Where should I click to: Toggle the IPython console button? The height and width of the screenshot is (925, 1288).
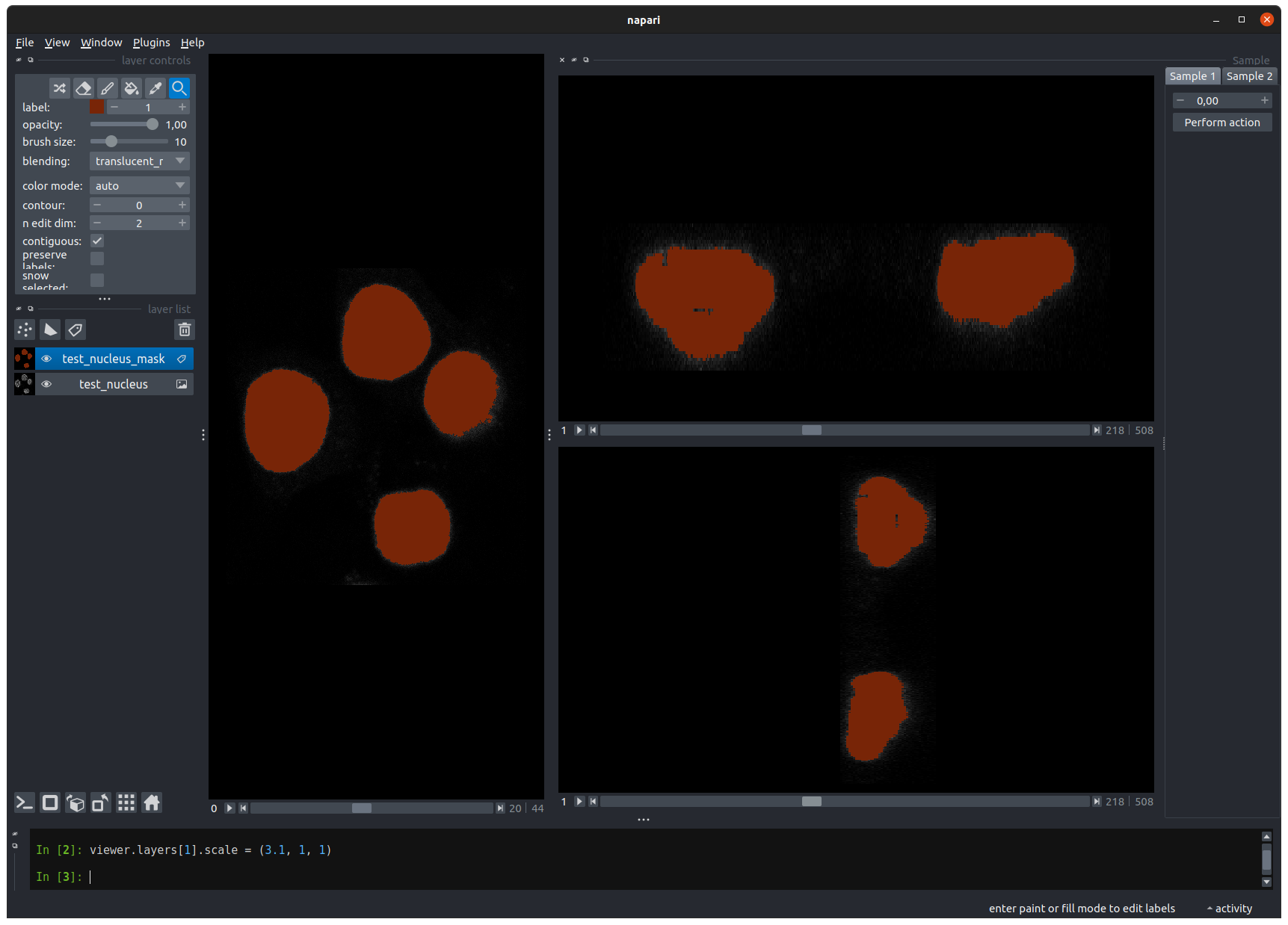[x=25, y=802]
